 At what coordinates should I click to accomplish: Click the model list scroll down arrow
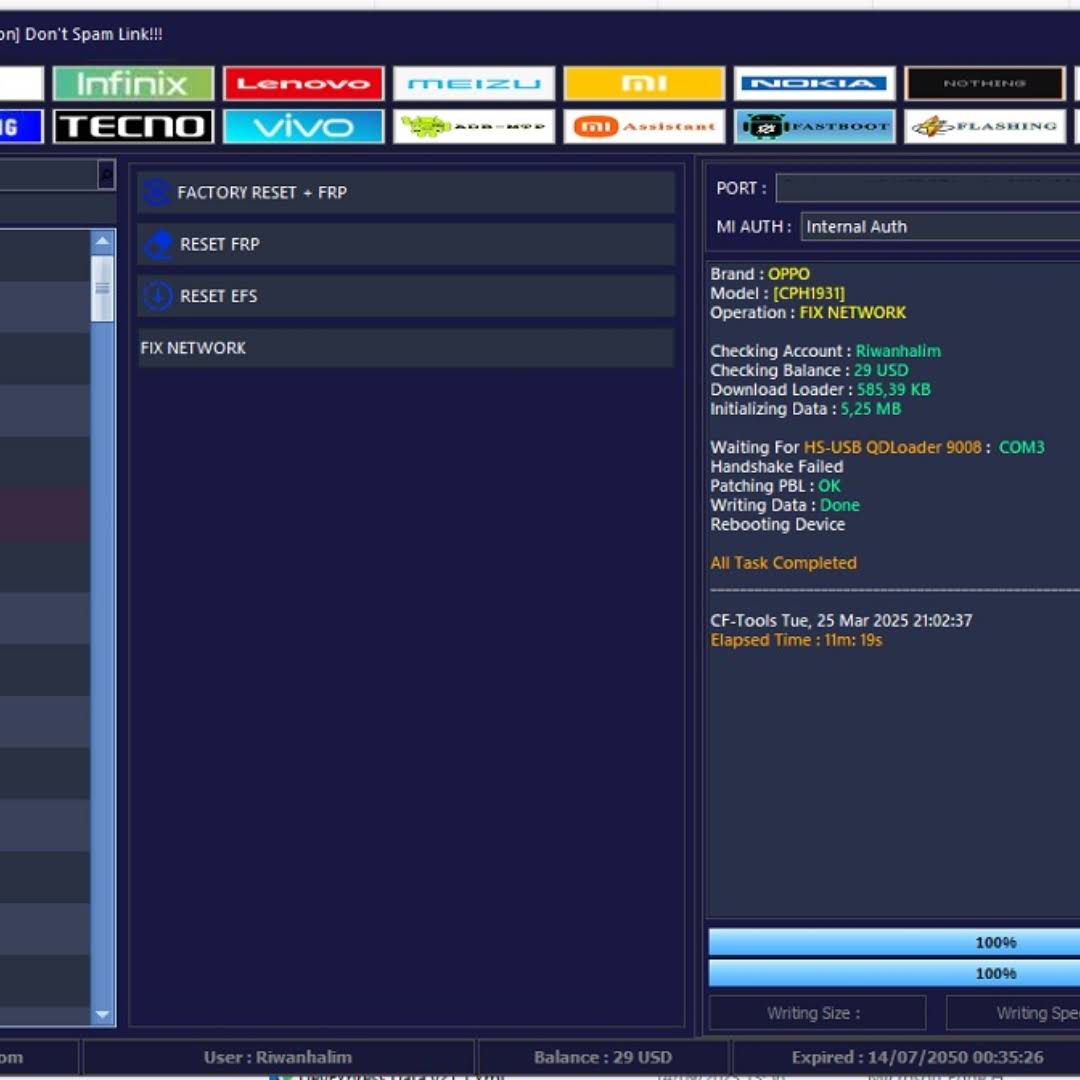click(x=103, y=1014)
